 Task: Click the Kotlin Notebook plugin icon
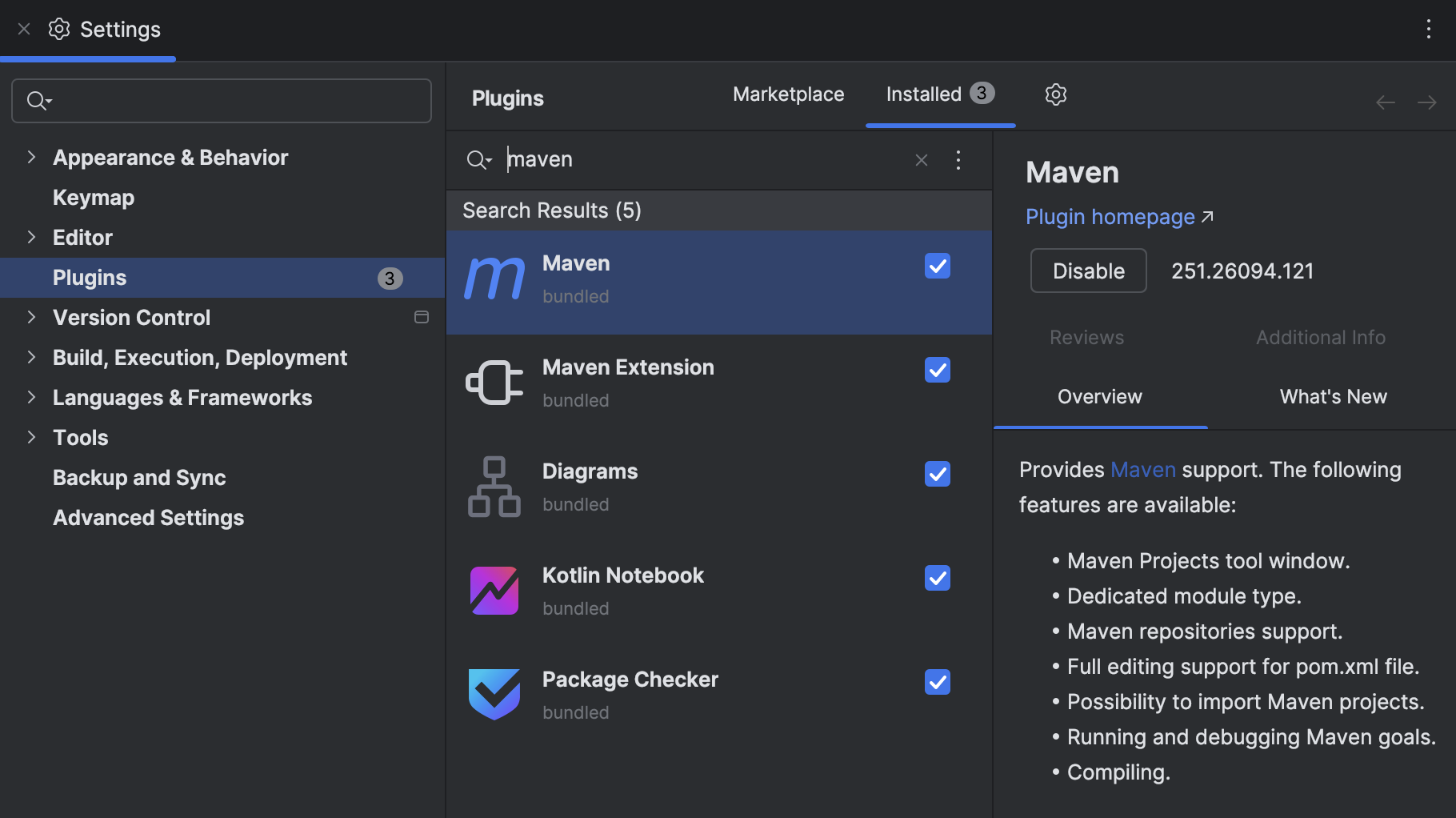[494, 591]
